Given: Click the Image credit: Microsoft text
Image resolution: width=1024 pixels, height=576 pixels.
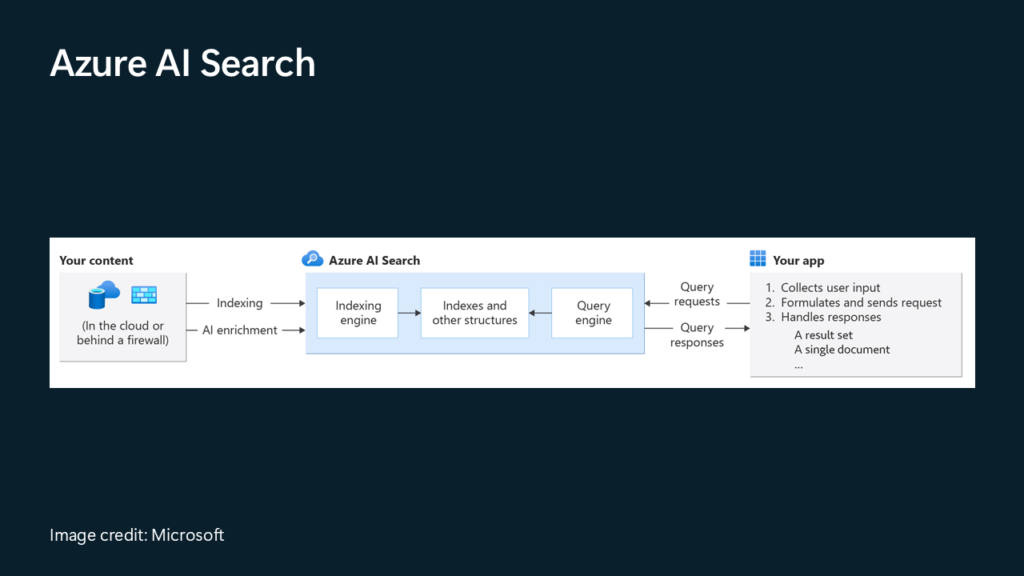Looking at the screenshot, I should click(x=137, y=535).
